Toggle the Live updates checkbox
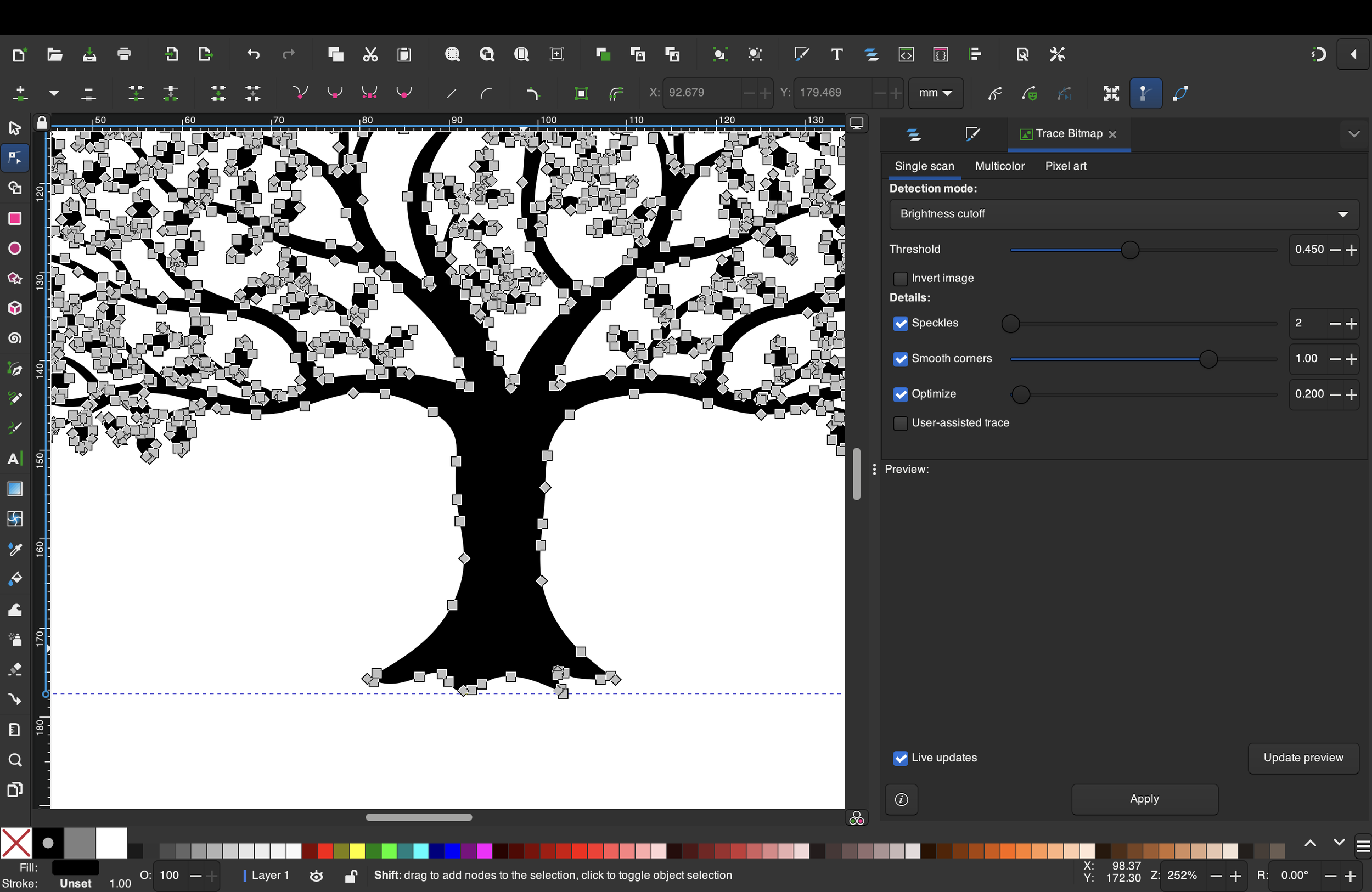Viewport: 1372px width, 892px height. (900, 758)
